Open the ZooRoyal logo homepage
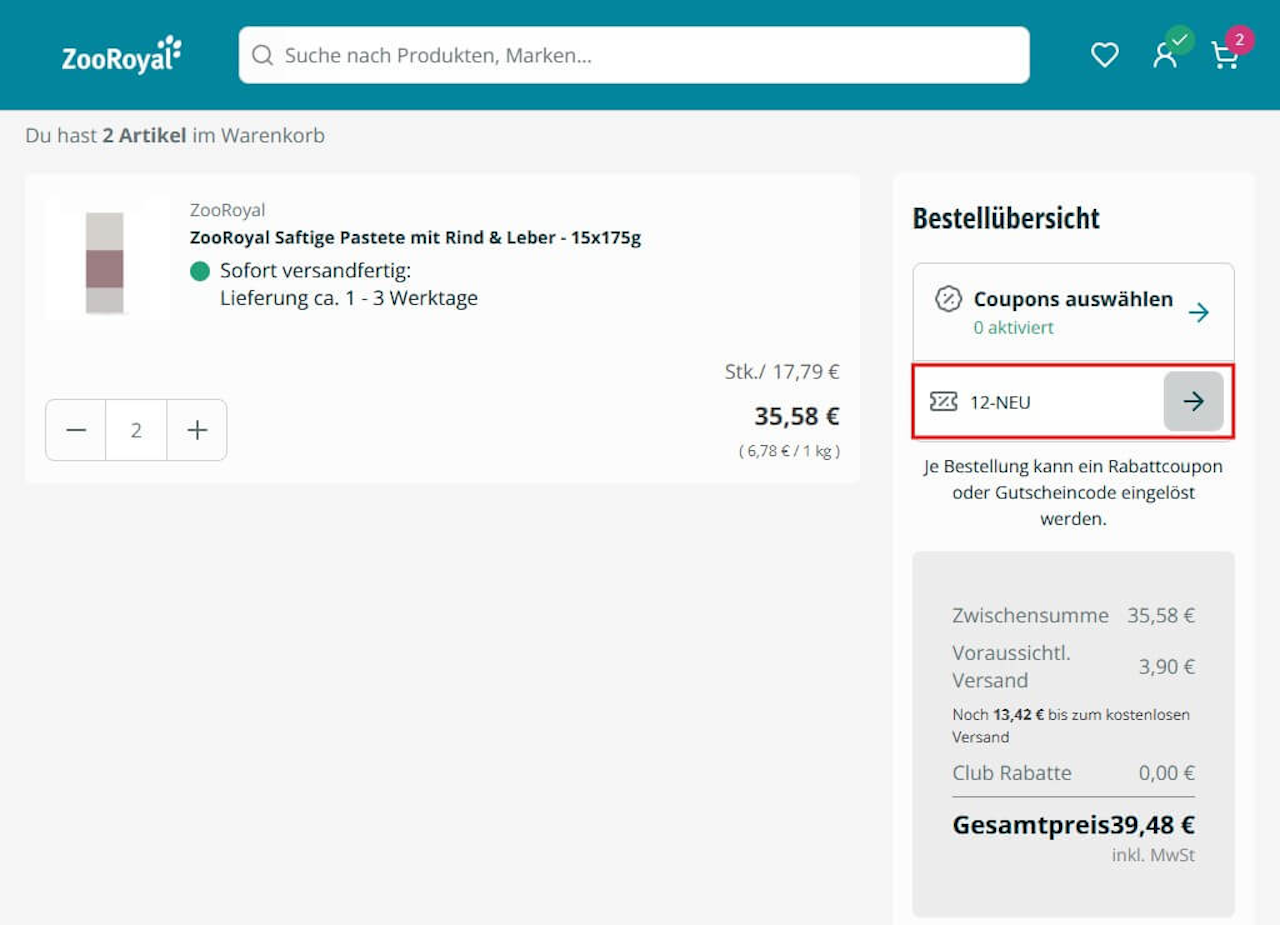This screenshot has width=1280, height=925. pyautogui.click(x=122, y=55)
